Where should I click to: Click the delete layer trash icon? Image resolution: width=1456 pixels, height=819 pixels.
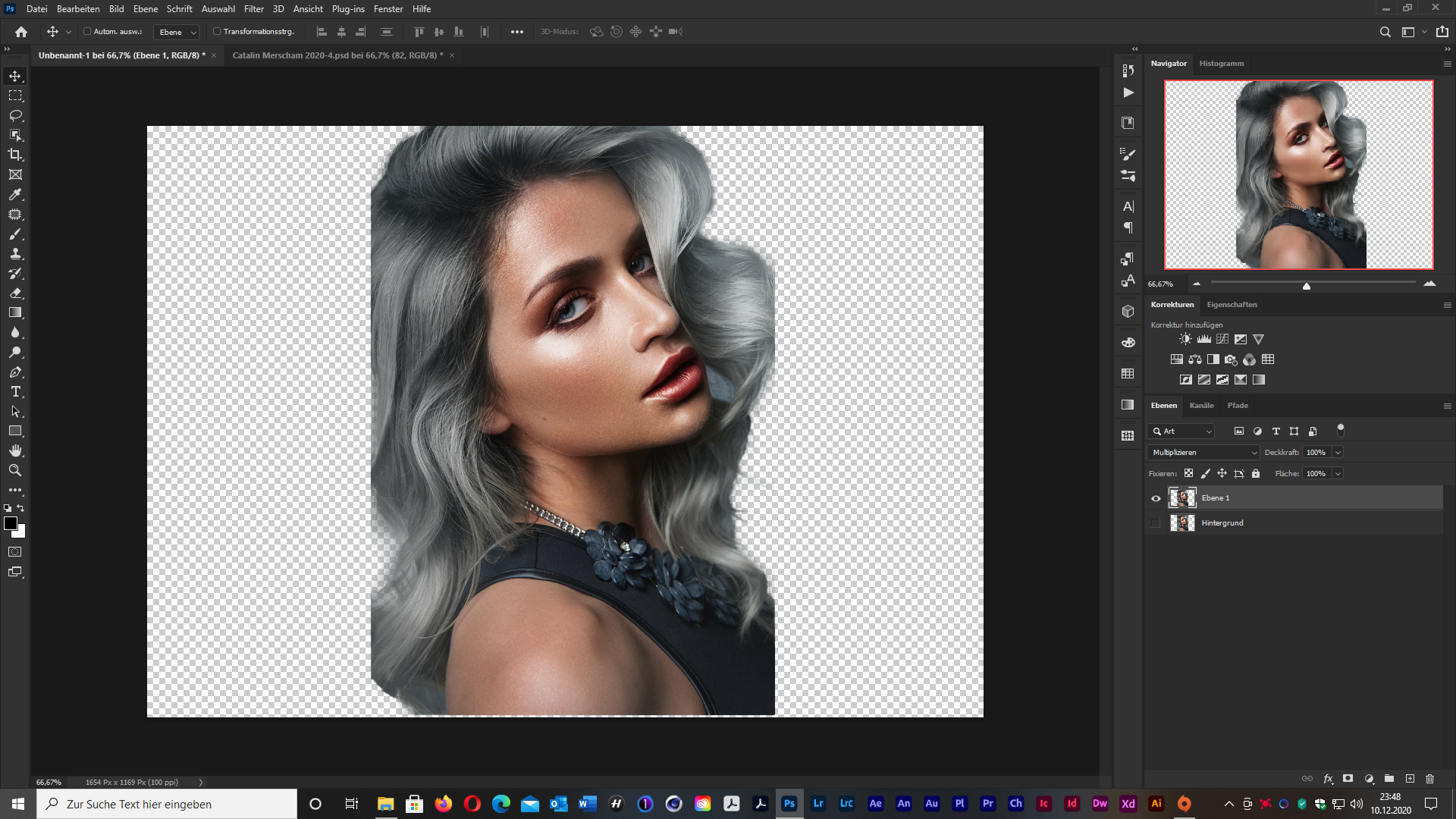pos(1429,779)
